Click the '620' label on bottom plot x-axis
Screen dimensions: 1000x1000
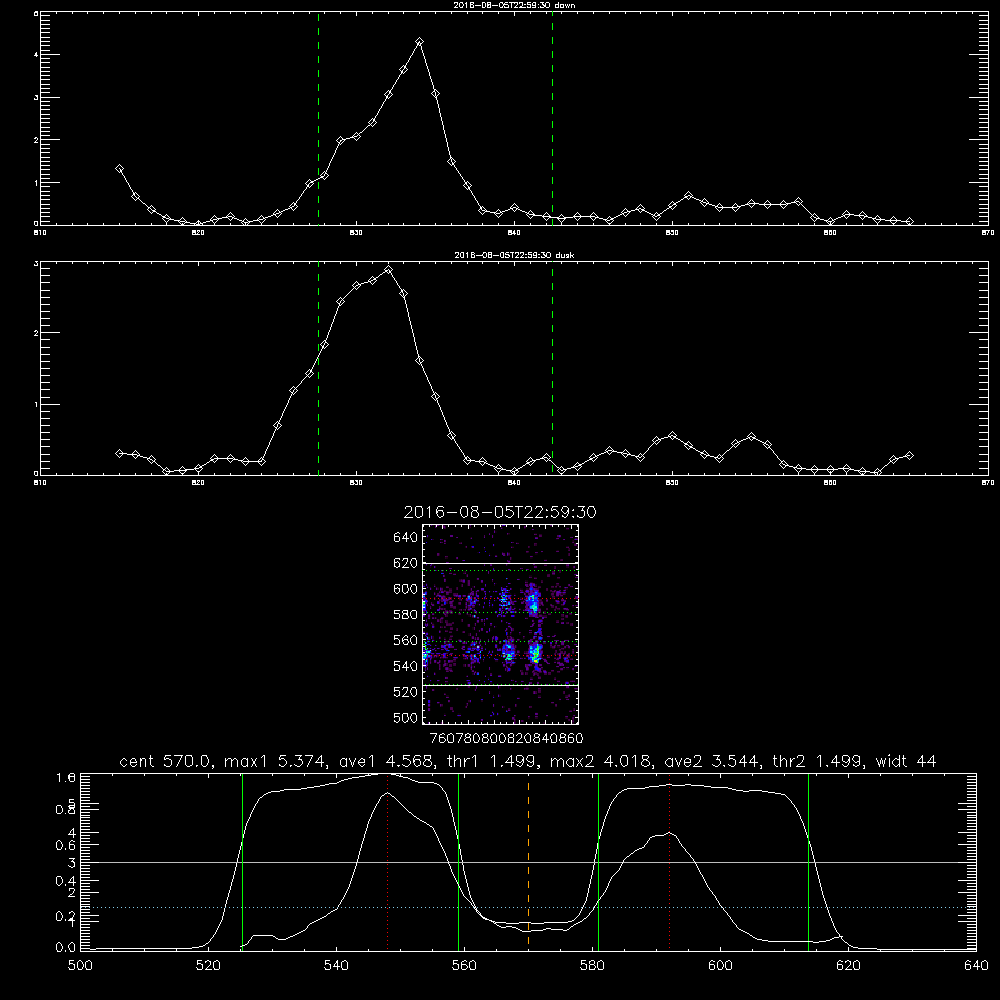848,966
